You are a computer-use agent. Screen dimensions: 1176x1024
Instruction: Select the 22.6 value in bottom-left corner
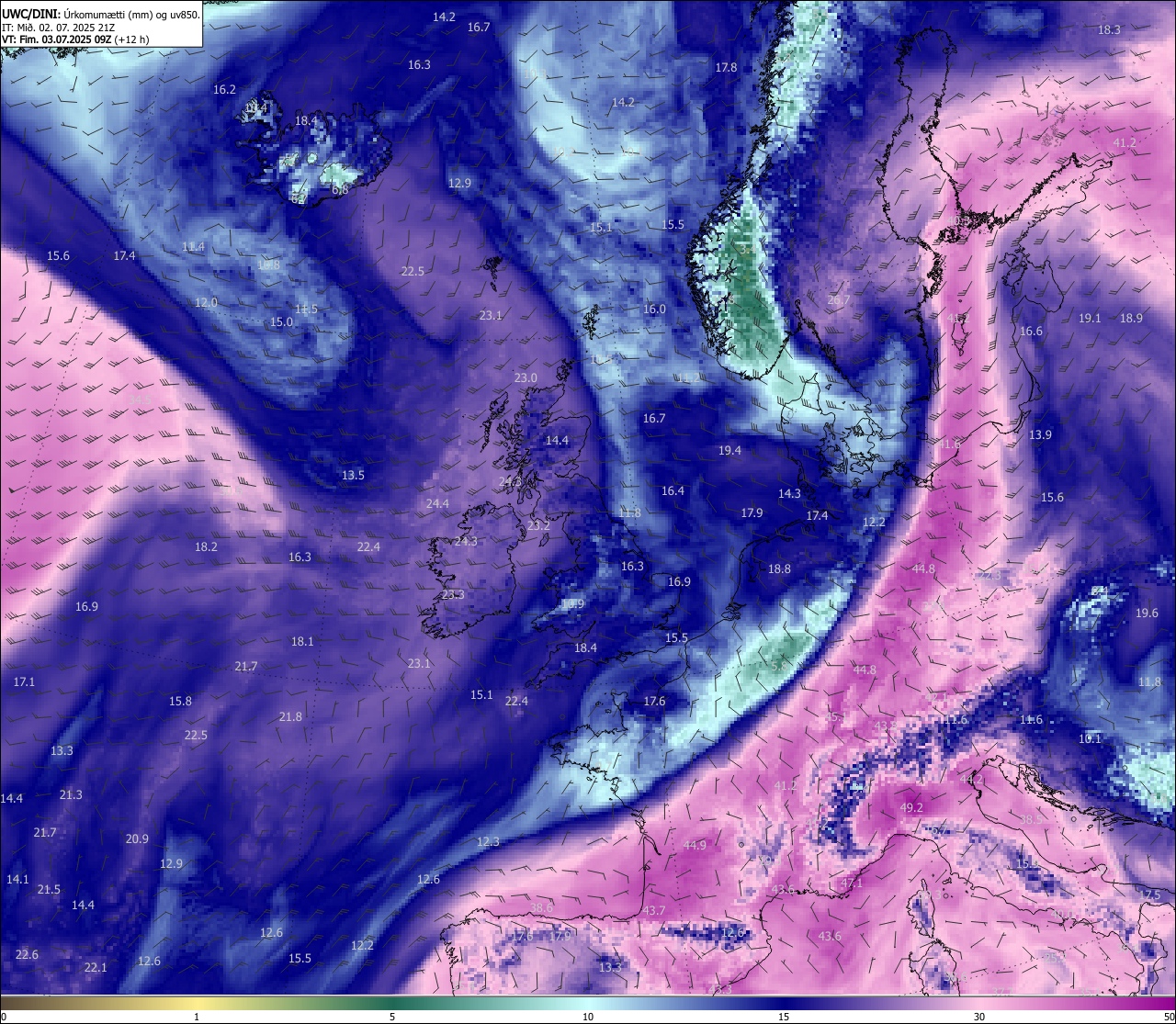click(x=27, y=955)
